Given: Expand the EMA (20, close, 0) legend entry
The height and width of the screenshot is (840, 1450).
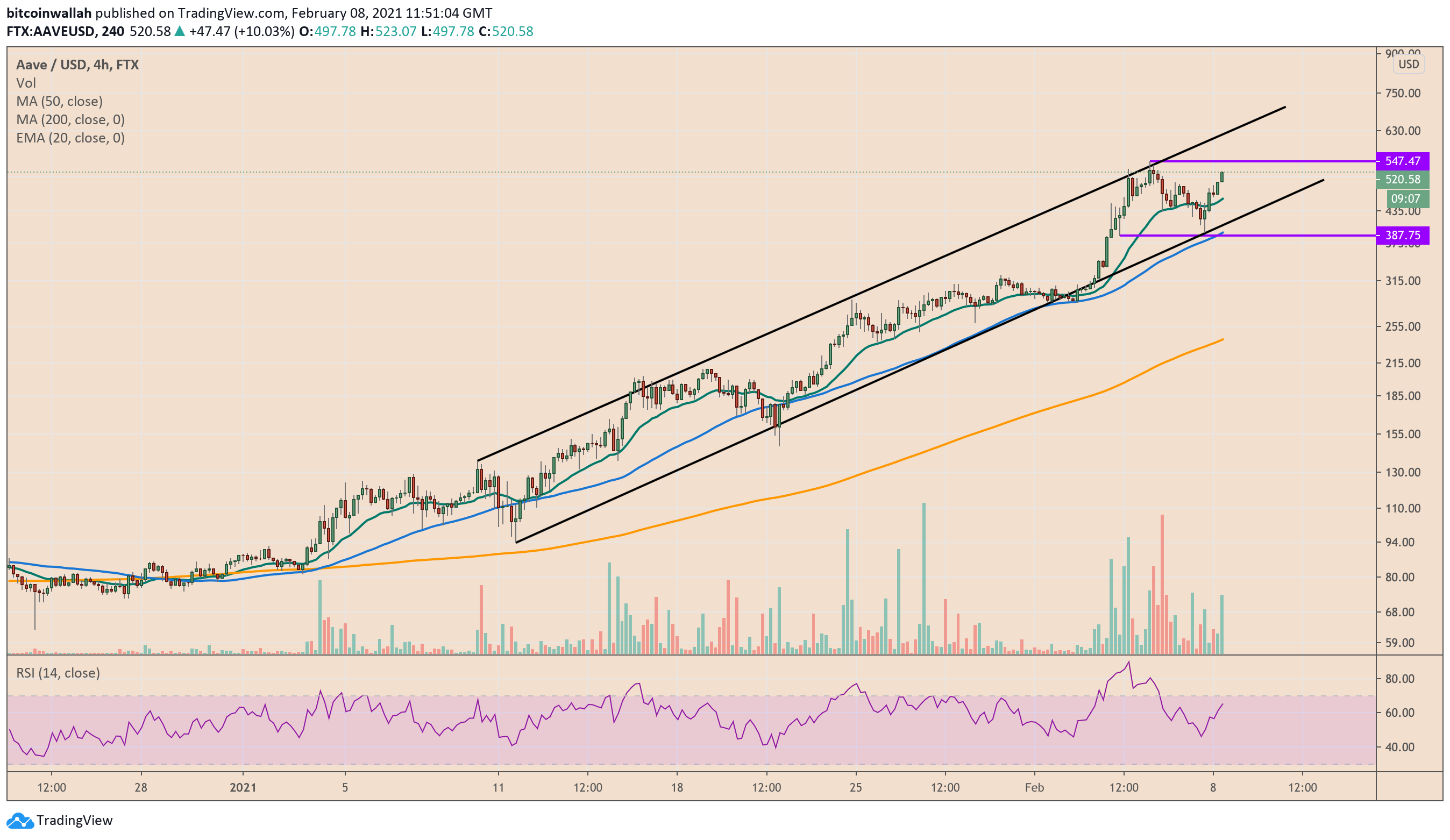Looking at the screenshot, I should 70,138.
